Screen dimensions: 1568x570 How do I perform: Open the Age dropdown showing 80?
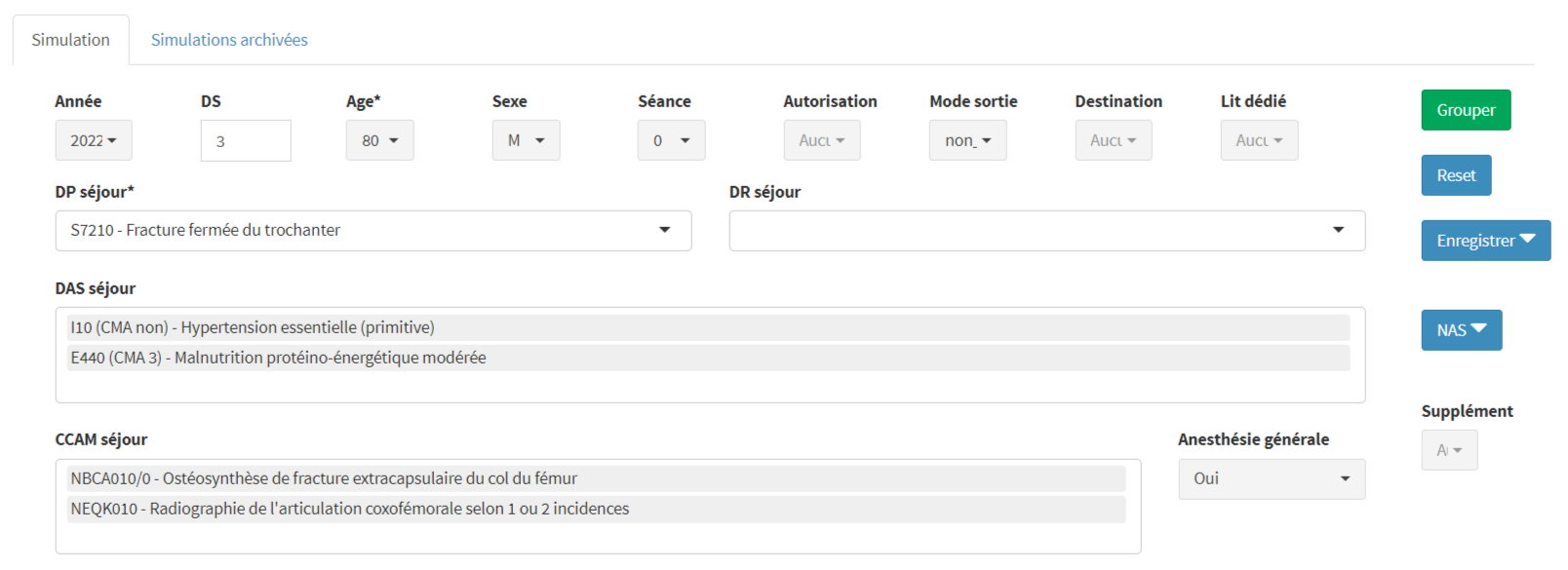(x=379, y=140)
